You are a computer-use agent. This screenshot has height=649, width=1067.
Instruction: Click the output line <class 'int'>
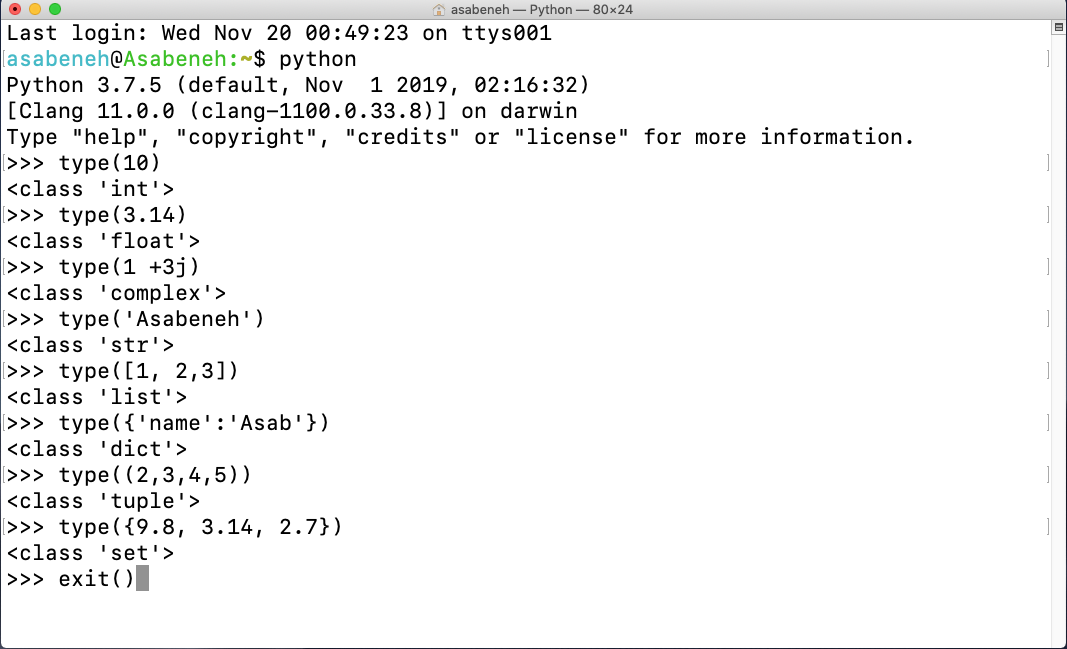click(x=90, y=188)
